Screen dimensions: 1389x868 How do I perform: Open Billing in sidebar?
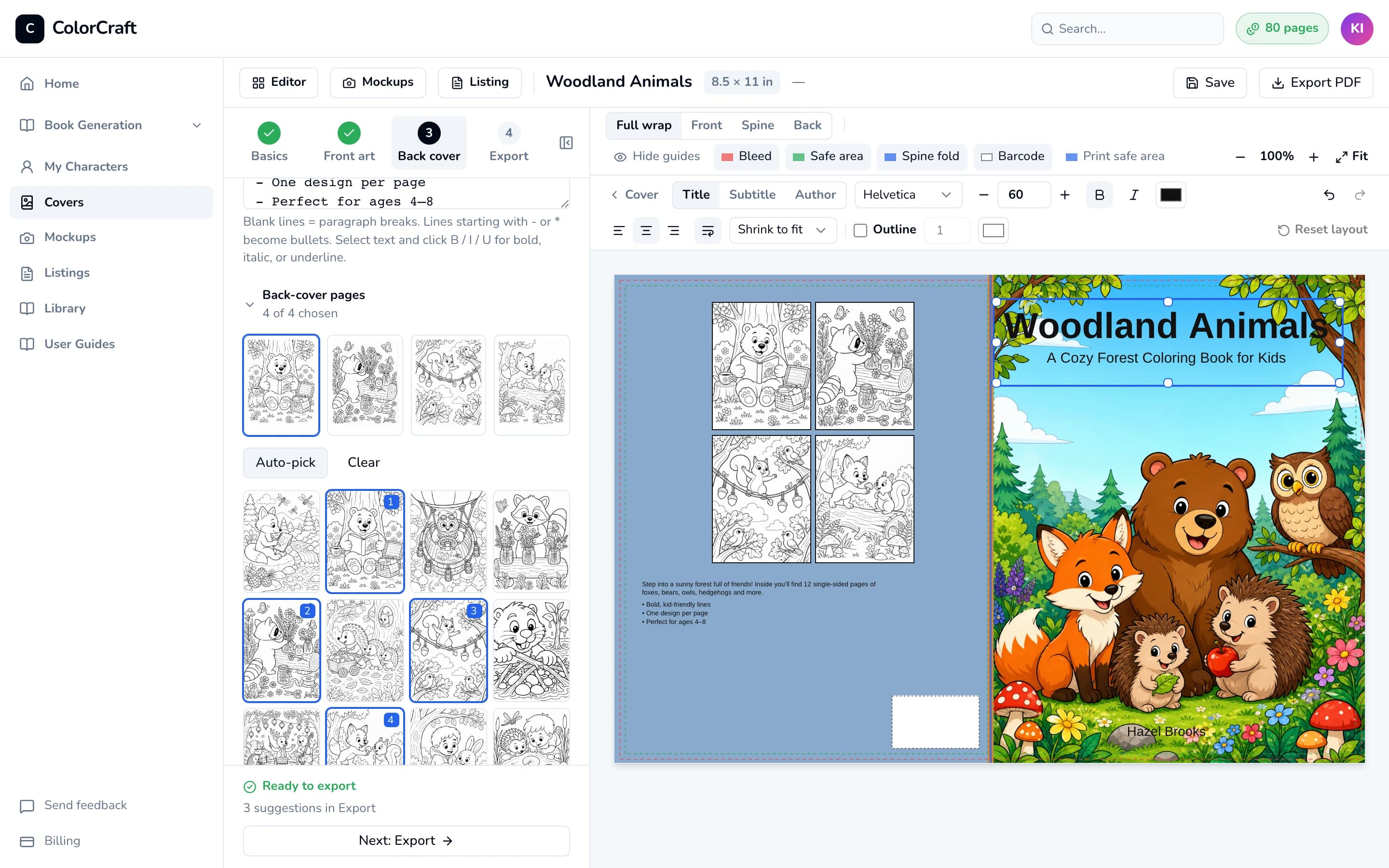point(111,841)
